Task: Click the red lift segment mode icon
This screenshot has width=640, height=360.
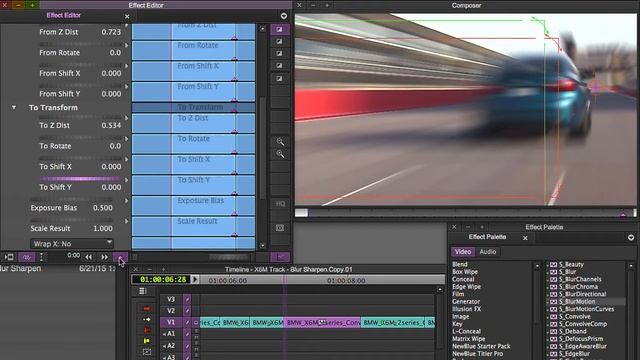Action: pos(147,309)
